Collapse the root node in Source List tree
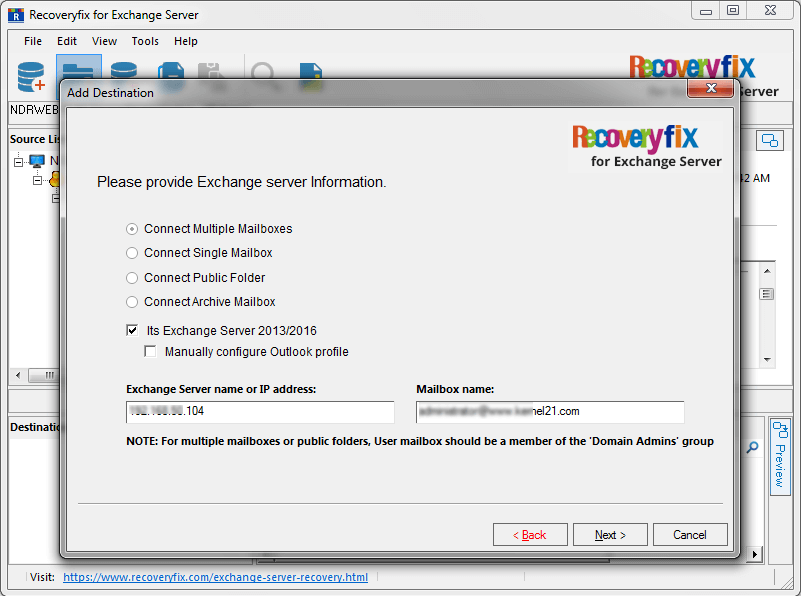This screenshot has width=801, height=596. pyautogui.click(x=18, y=162)
